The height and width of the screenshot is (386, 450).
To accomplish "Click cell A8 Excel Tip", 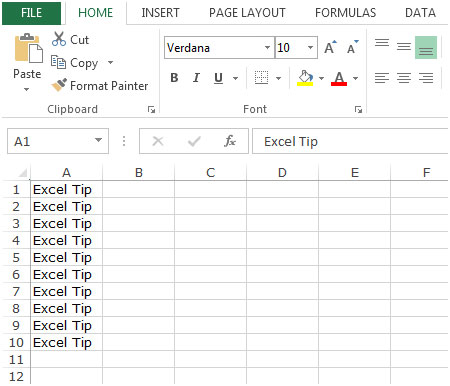I will pyautogui.click(x=66, y=309).
